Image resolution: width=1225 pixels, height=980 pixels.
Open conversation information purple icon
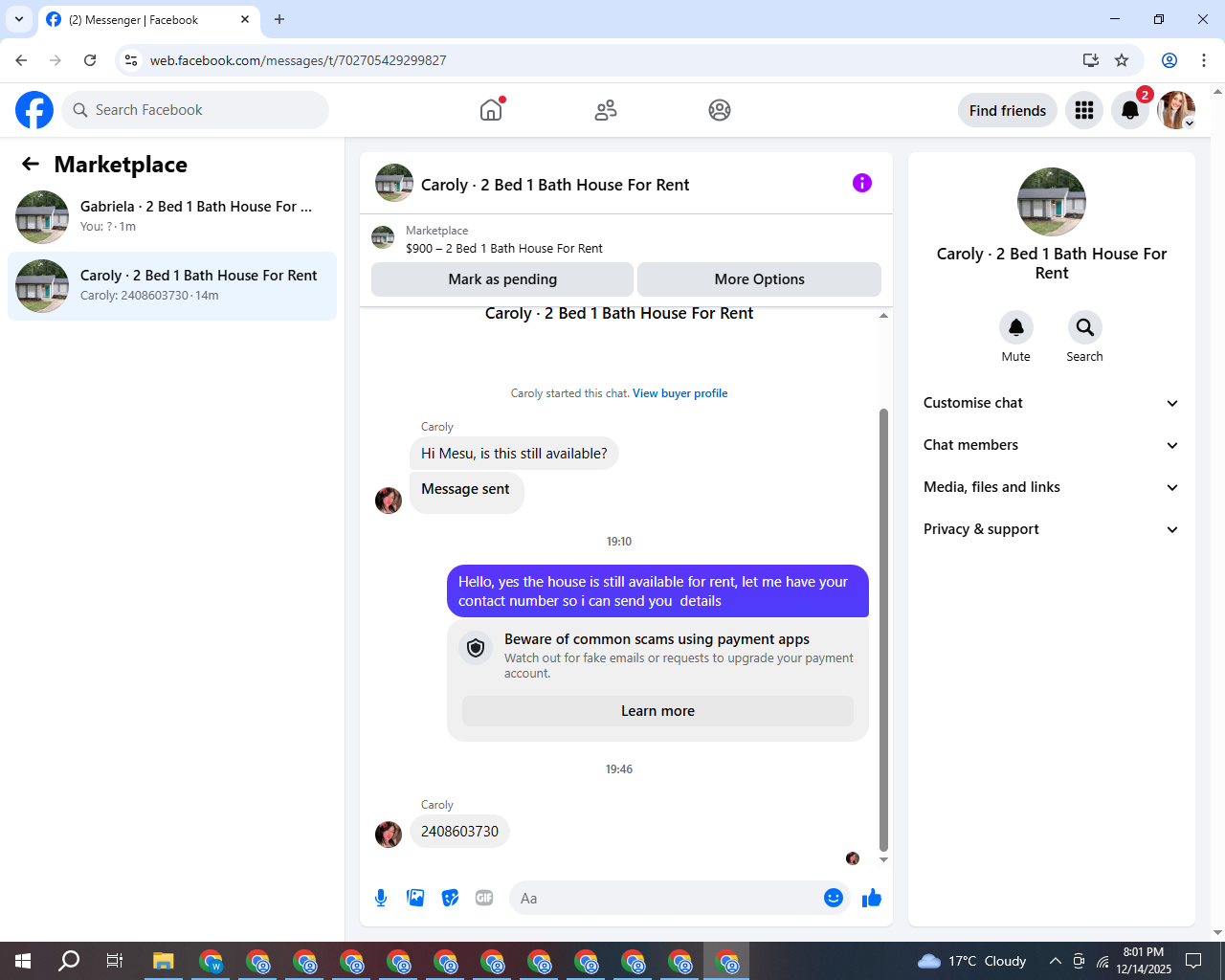pyautogui.click(x=862, y=183)
